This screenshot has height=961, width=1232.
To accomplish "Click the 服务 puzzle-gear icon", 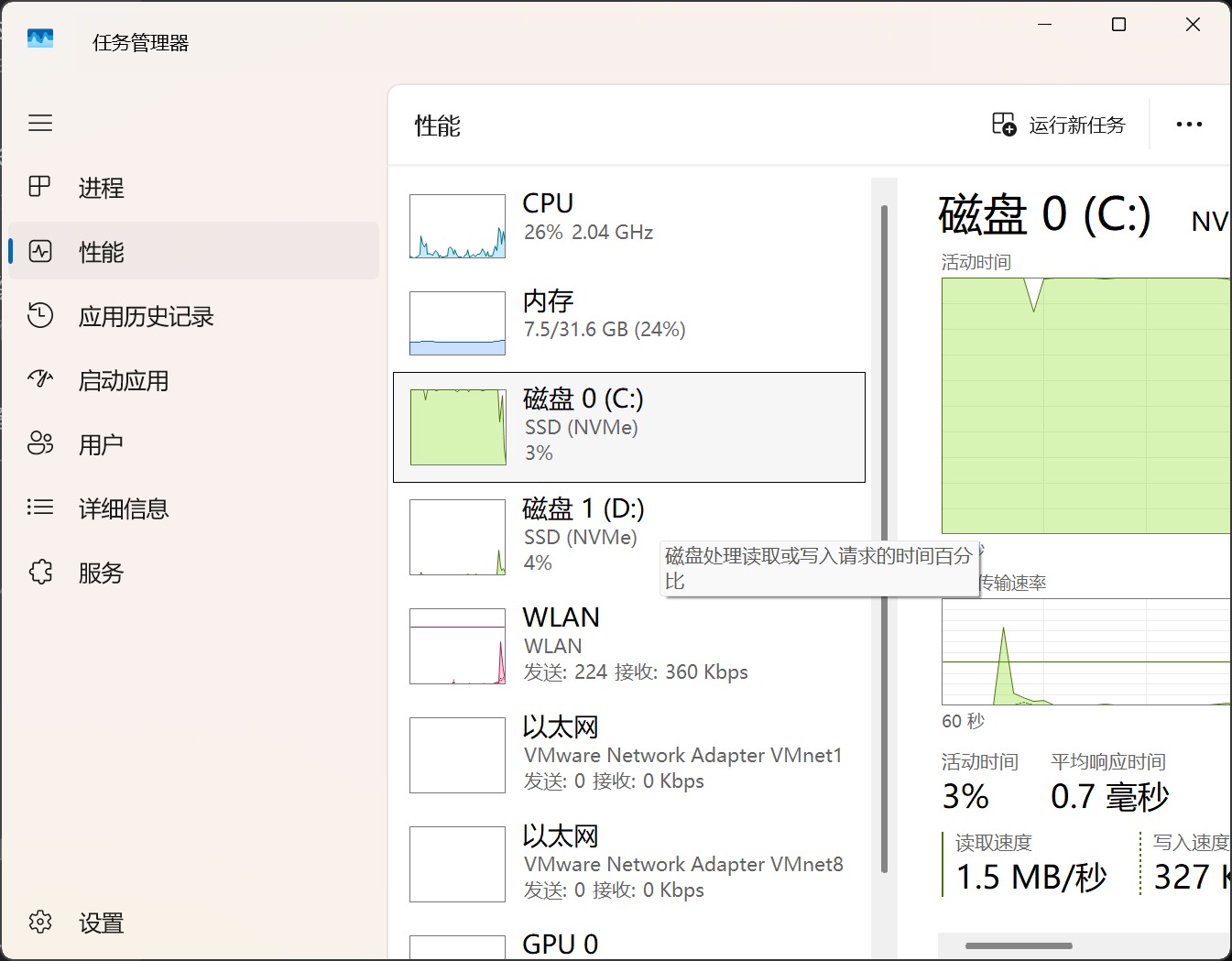I will click(x=40, y=572).
